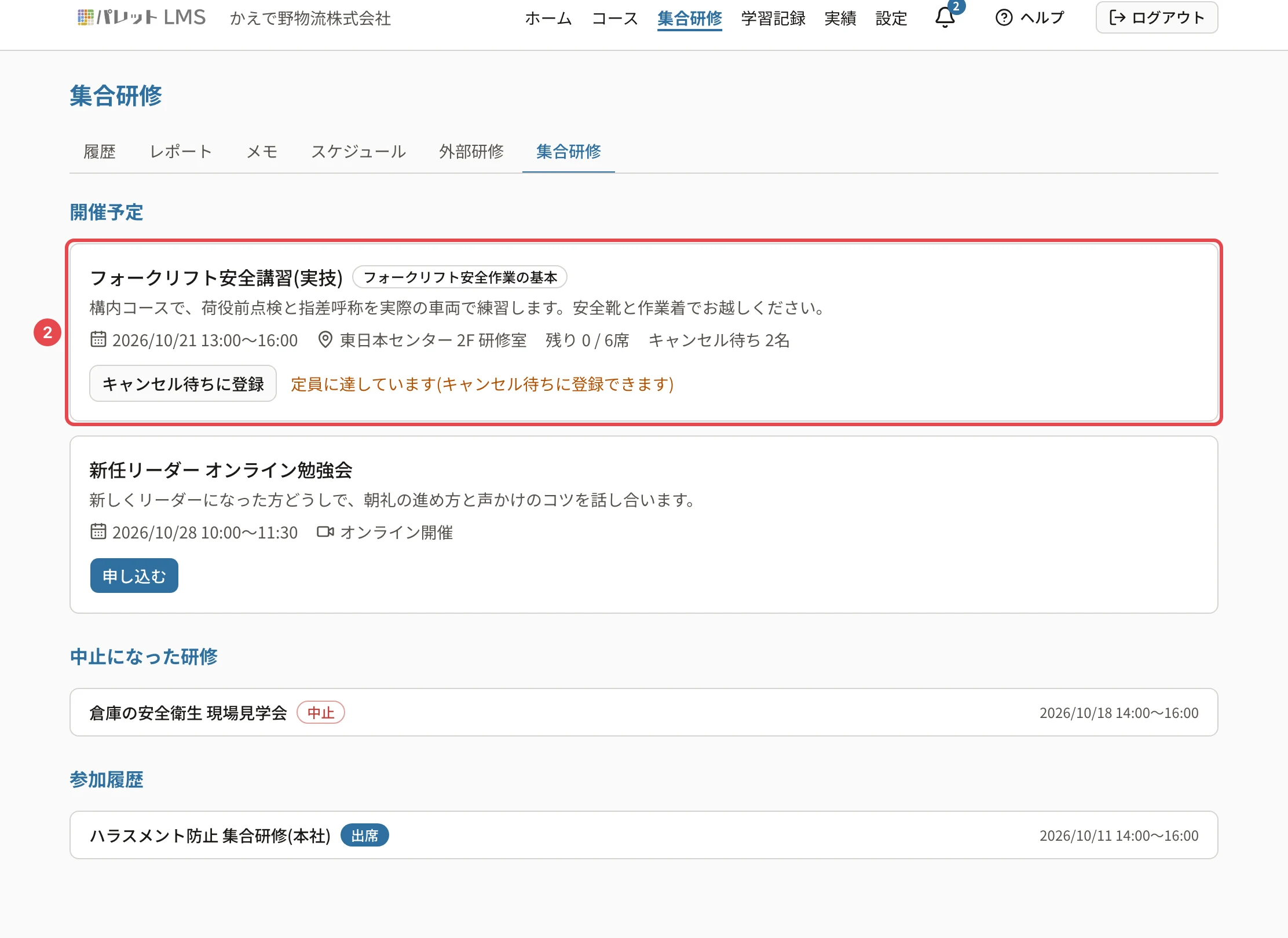1288x938 pixels.
Task: Click the 中止 status badge
Action: [321, 713]
